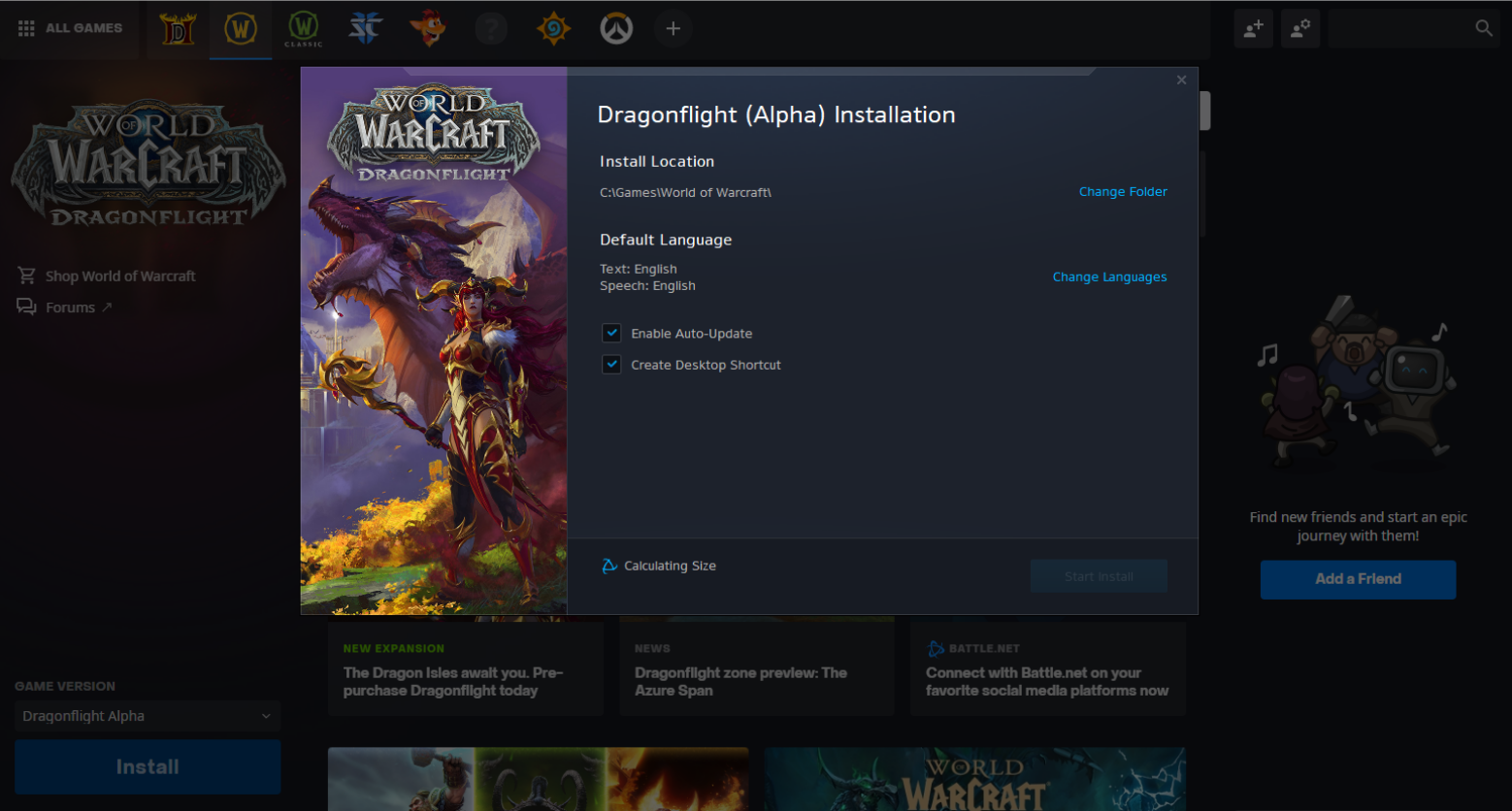Click the Dragonflight cover art in dialog
The width and height of the screenshot is (1512, 811).
(434, 341)
